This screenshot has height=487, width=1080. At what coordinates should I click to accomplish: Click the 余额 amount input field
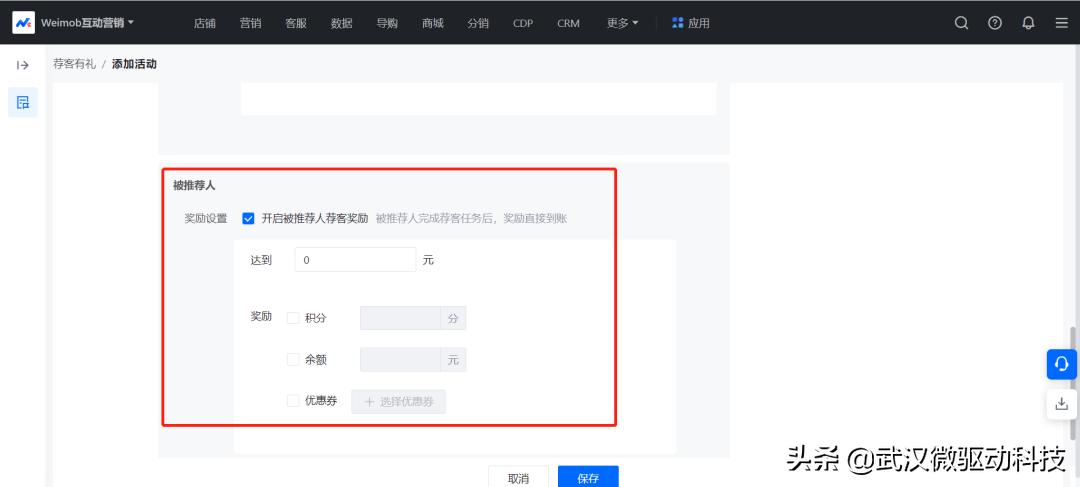click(x=400, y=360)
